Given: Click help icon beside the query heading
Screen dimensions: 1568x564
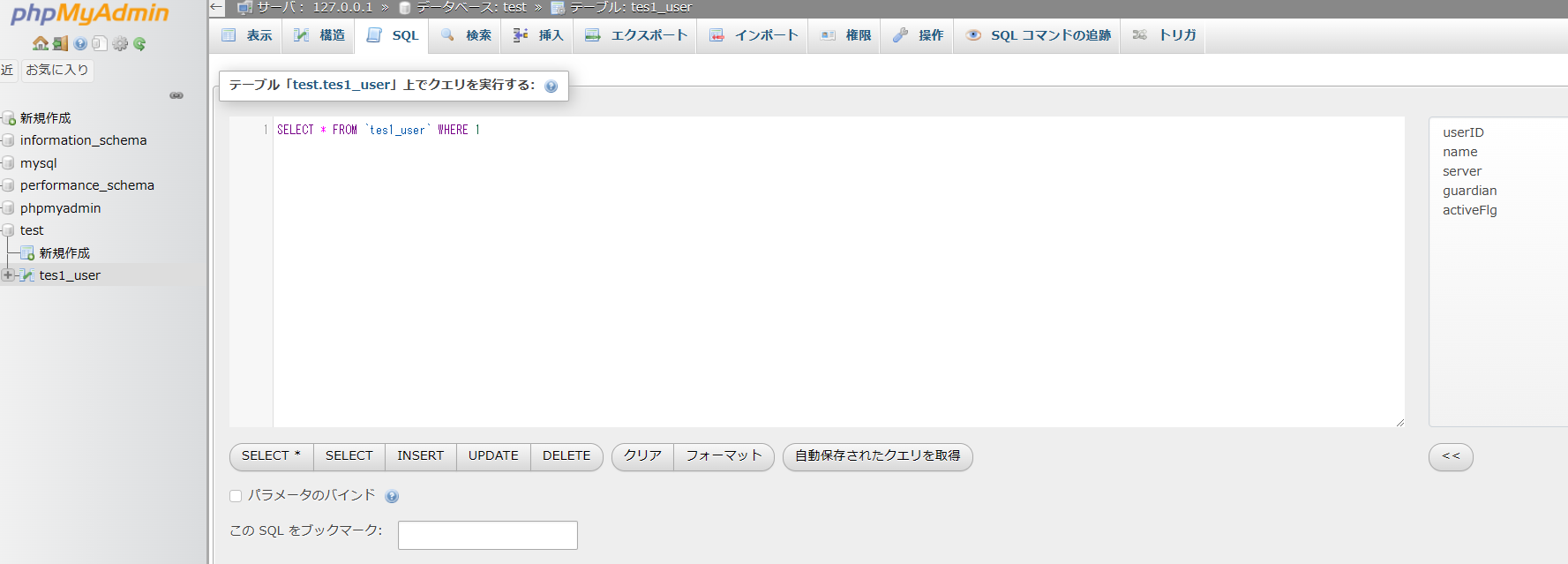Looking at the screenshot, I should pyautogui.click(x=551, y=86).
